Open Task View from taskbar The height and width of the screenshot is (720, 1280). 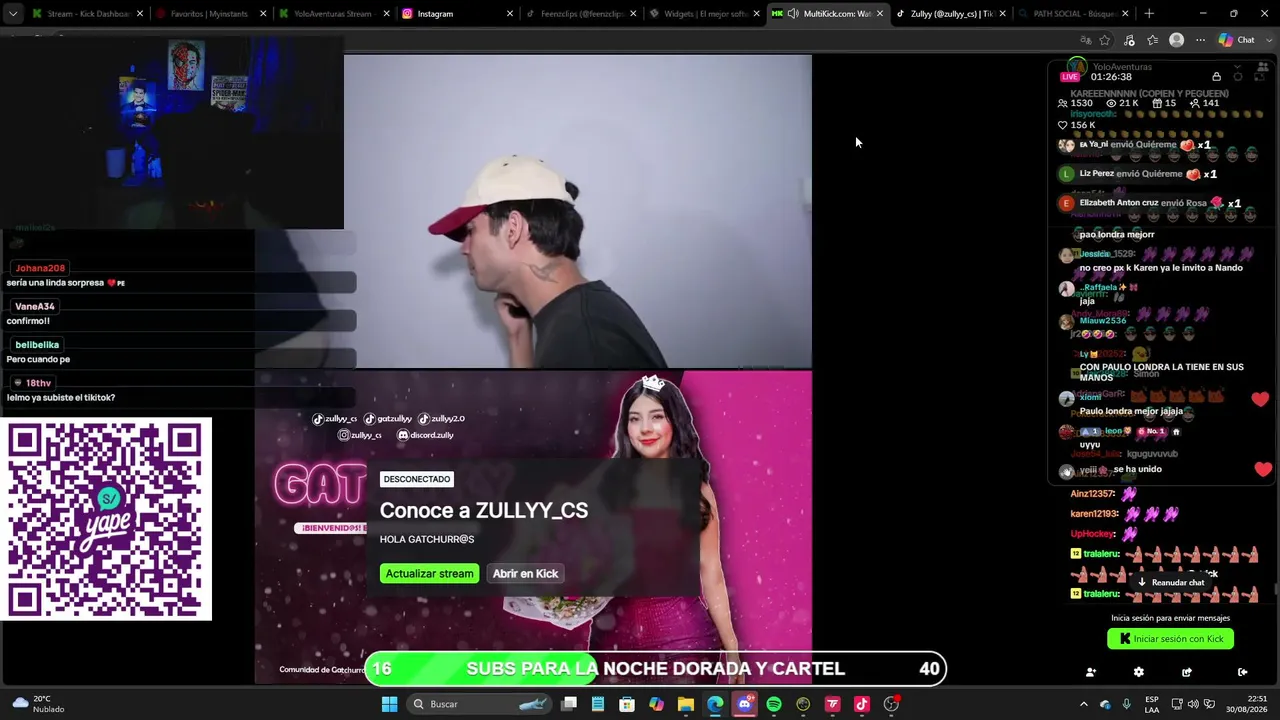(569, 704)
